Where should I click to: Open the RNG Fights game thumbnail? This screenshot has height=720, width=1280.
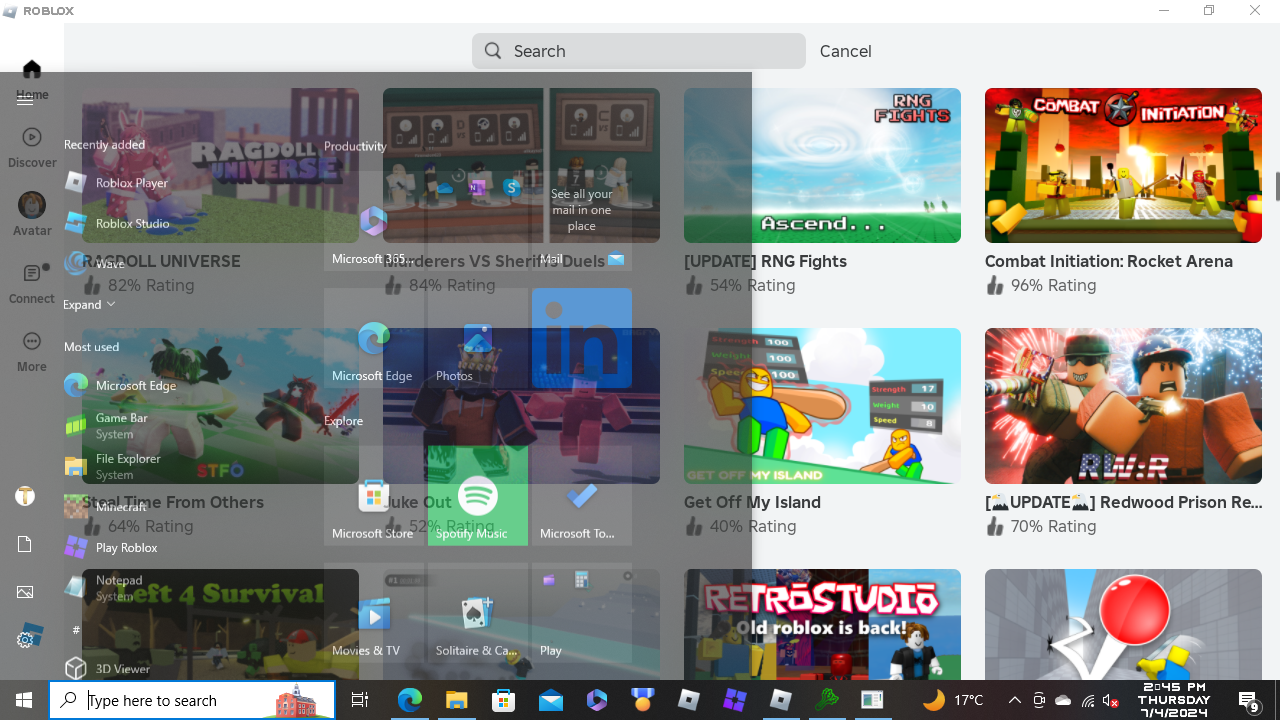click(822, 165)
